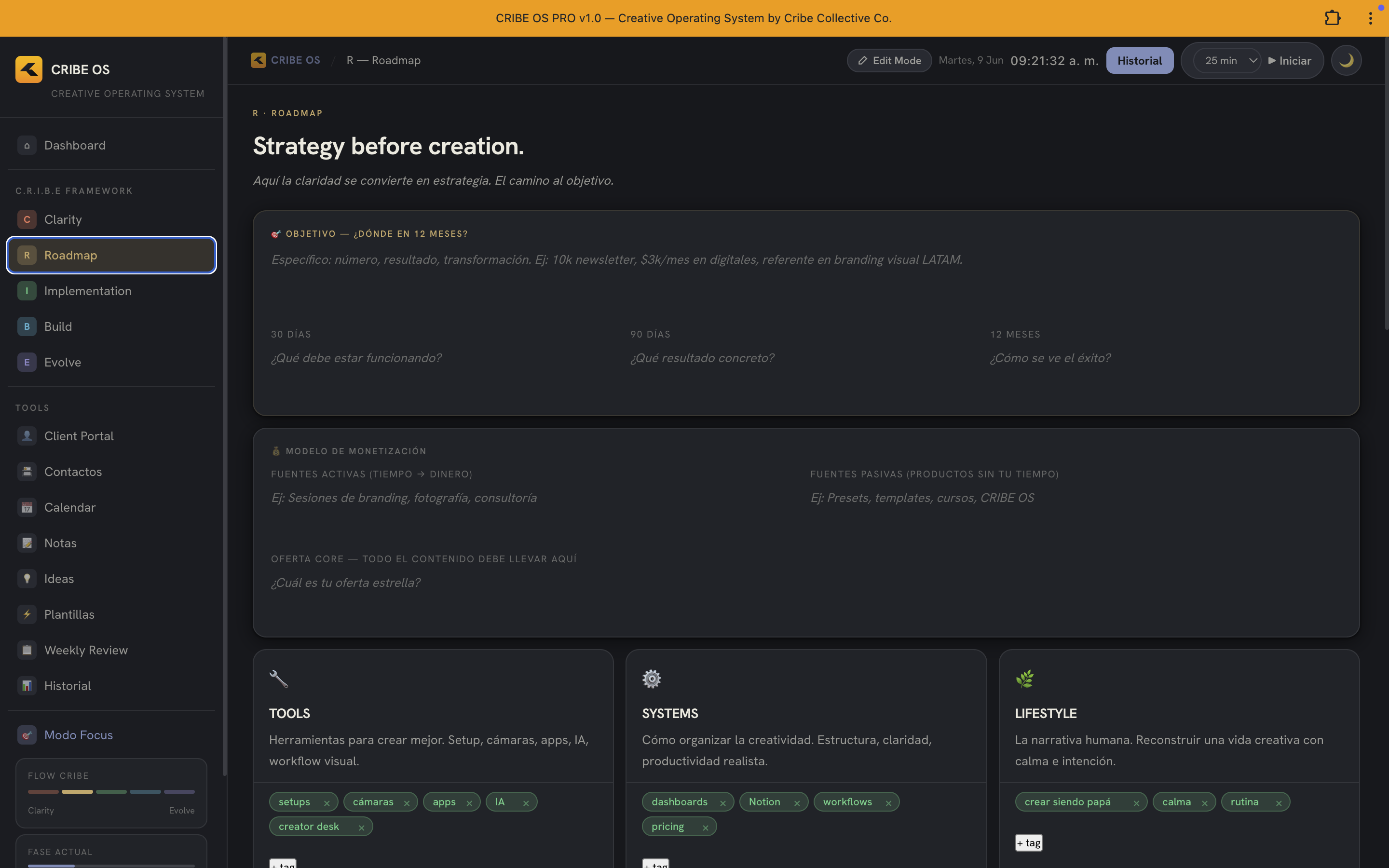Remove the cámaras tag
The height and width of the screenshot is (868, 1389).
click(407, 803)
